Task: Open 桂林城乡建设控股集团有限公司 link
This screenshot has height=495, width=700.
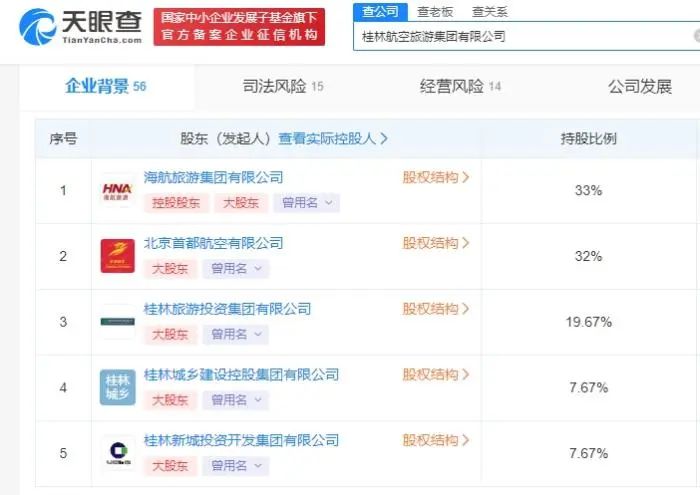Action: pos(241,374)
